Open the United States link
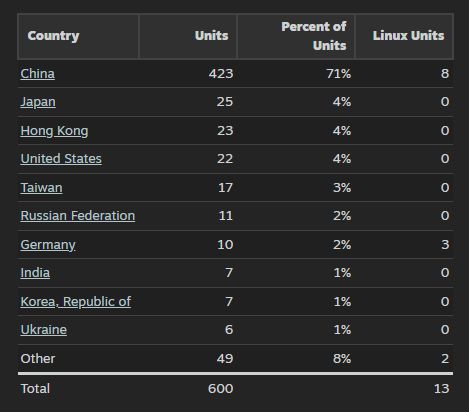 (61, 159)
